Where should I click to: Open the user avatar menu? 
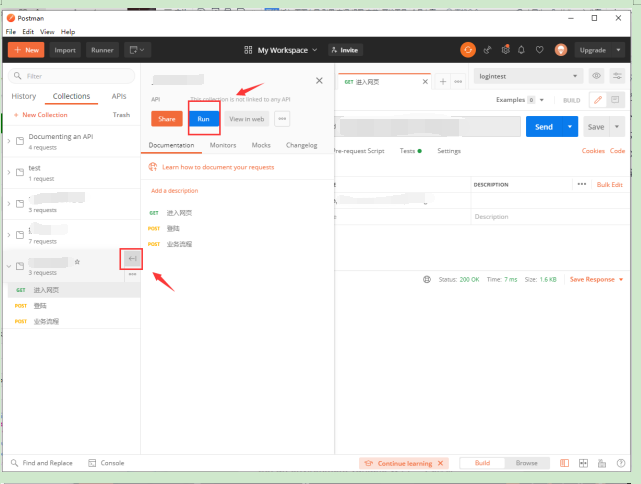coord(561,50)
